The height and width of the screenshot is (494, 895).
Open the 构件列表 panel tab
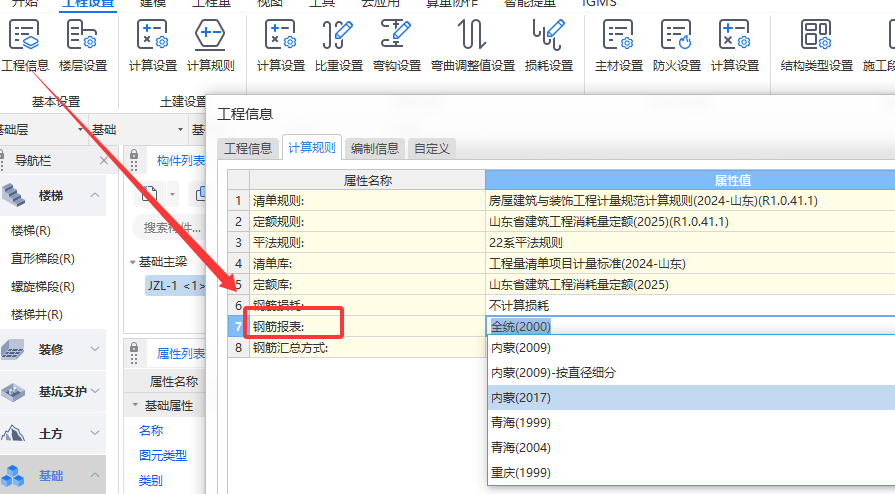point(180,161)
